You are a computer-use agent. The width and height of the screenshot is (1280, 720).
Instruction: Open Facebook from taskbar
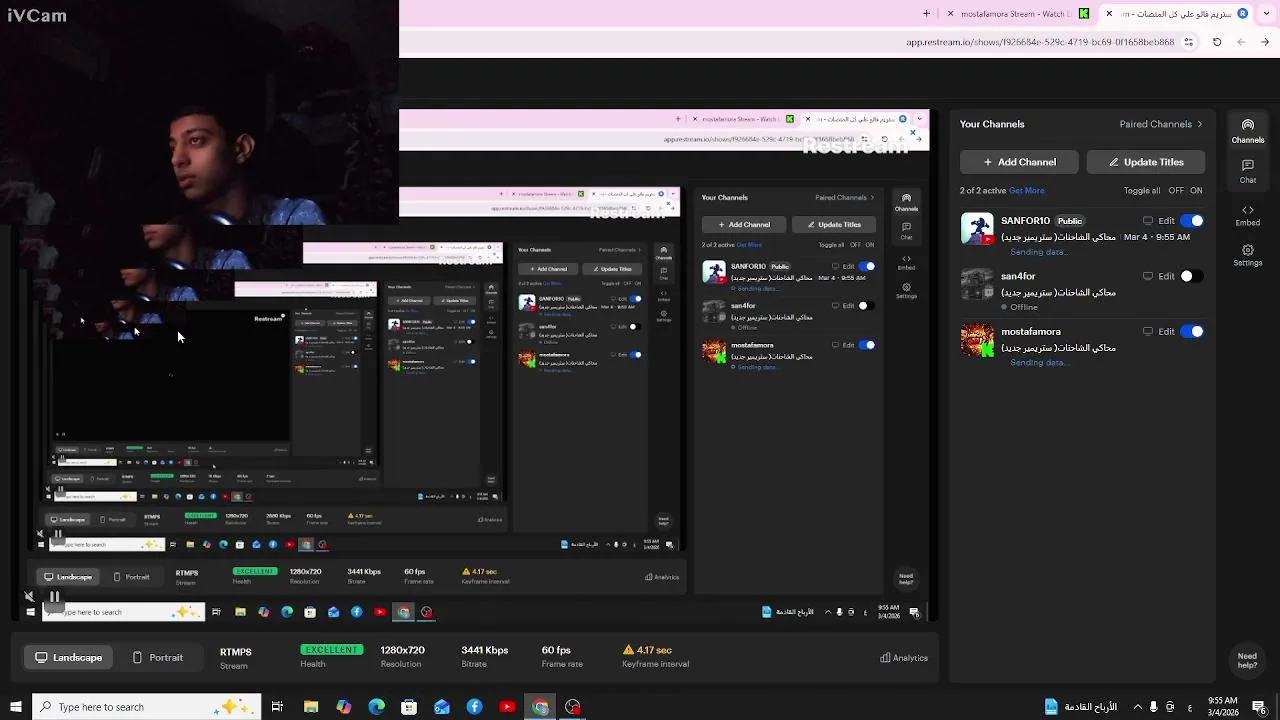click(474, 707)
